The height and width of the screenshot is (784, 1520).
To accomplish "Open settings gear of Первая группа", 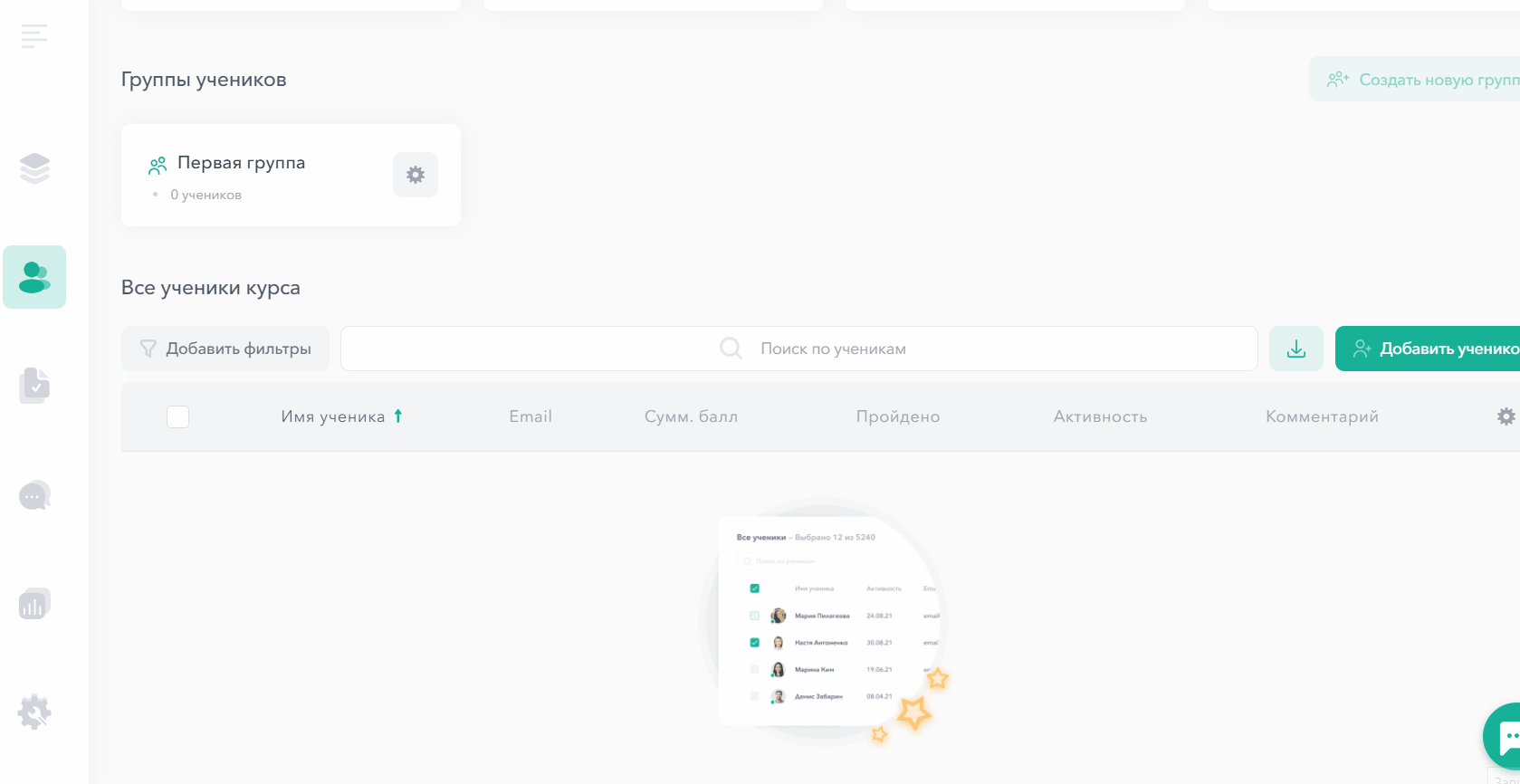I will pyautogui.click(x=416, y=175).
